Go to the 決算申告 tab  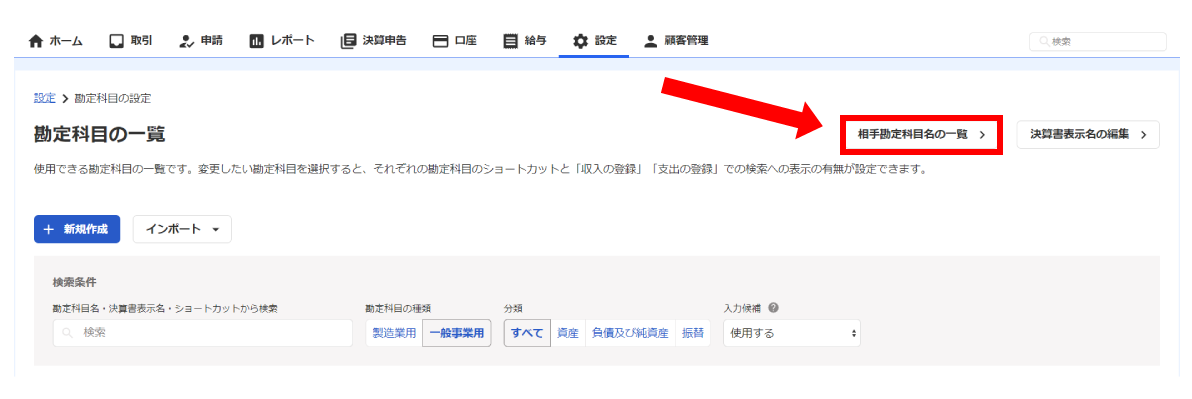tap(373, 41)
